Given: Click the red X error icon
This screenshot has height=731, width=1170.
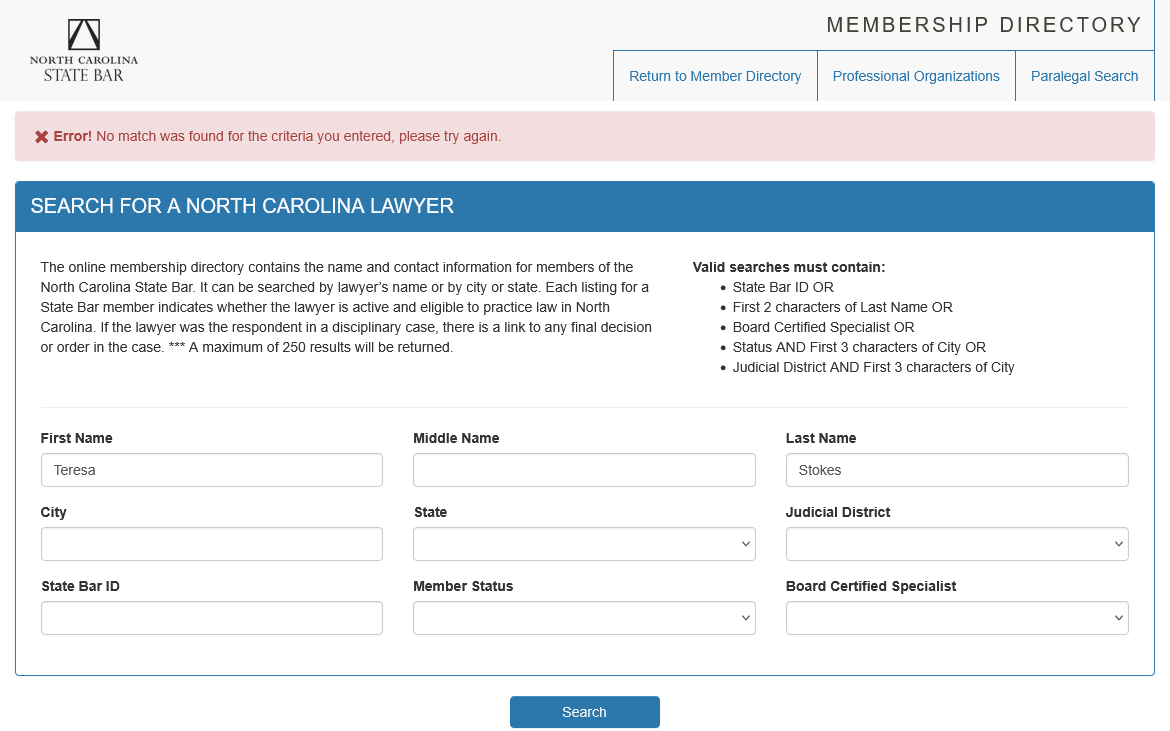Looking at the screenshot, I should pyautogui.click(x=42, y=137).
